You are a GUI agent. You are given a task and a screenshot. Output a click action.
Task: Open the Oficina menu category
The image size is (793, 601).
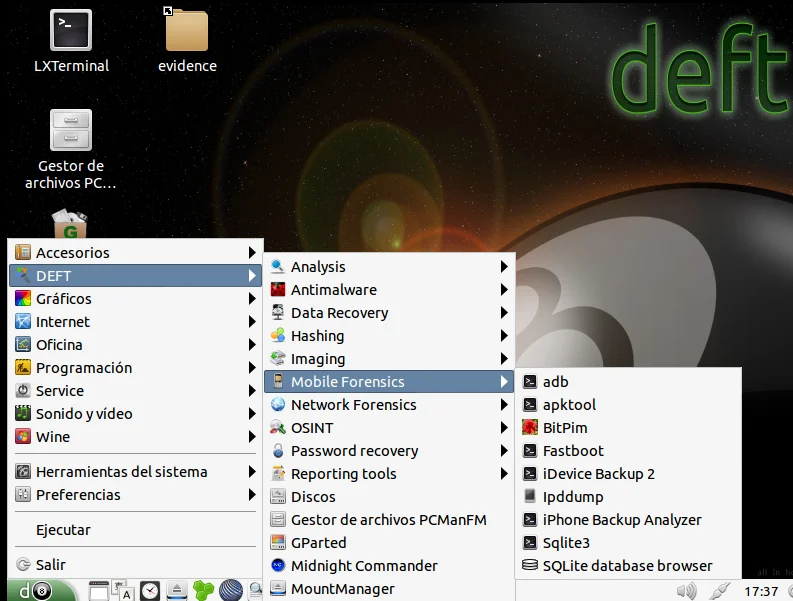[x=136, y=345]
